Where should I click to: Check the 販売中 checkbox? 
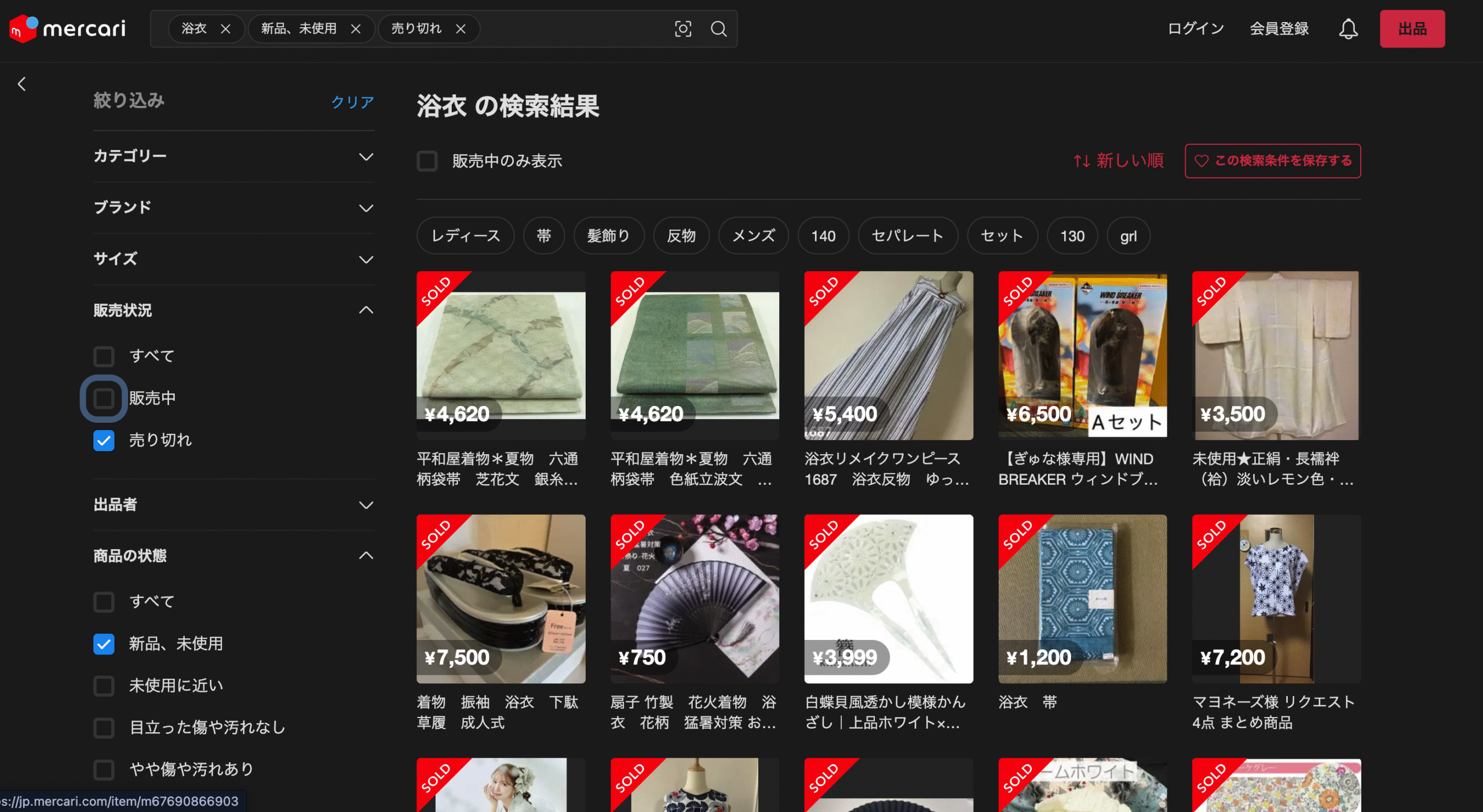point(104,398)
